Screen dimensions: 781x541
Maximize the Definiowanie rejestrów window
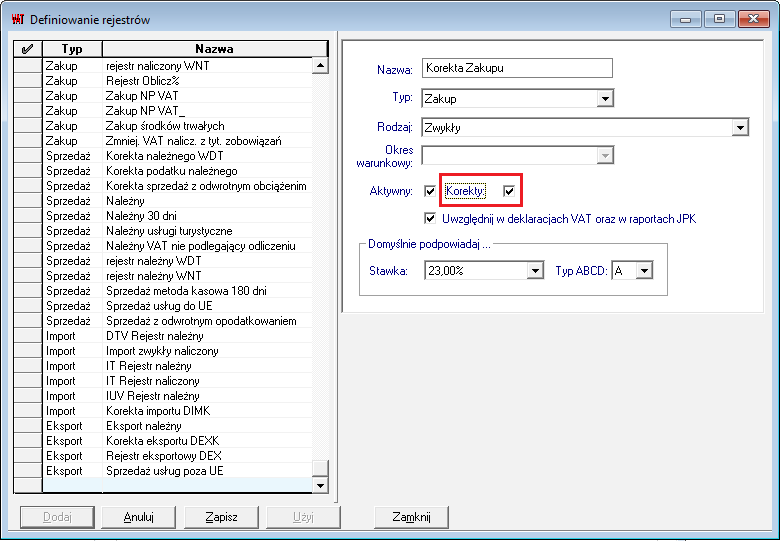(719, 19)
